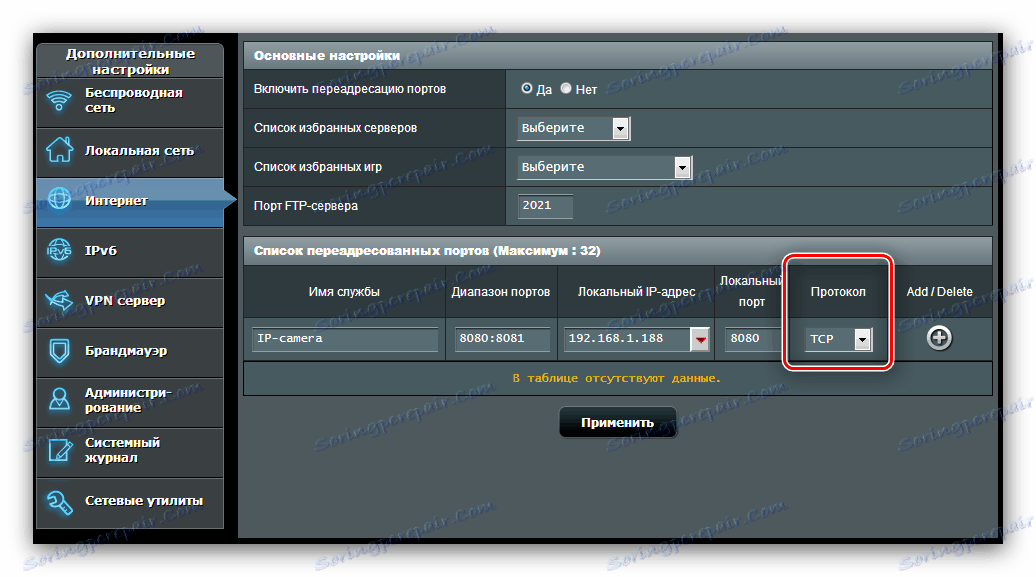Screen dimensions: 1036x577
Task: Open the Список избранных серверов dropdown
Action: (x=574, y=128)
